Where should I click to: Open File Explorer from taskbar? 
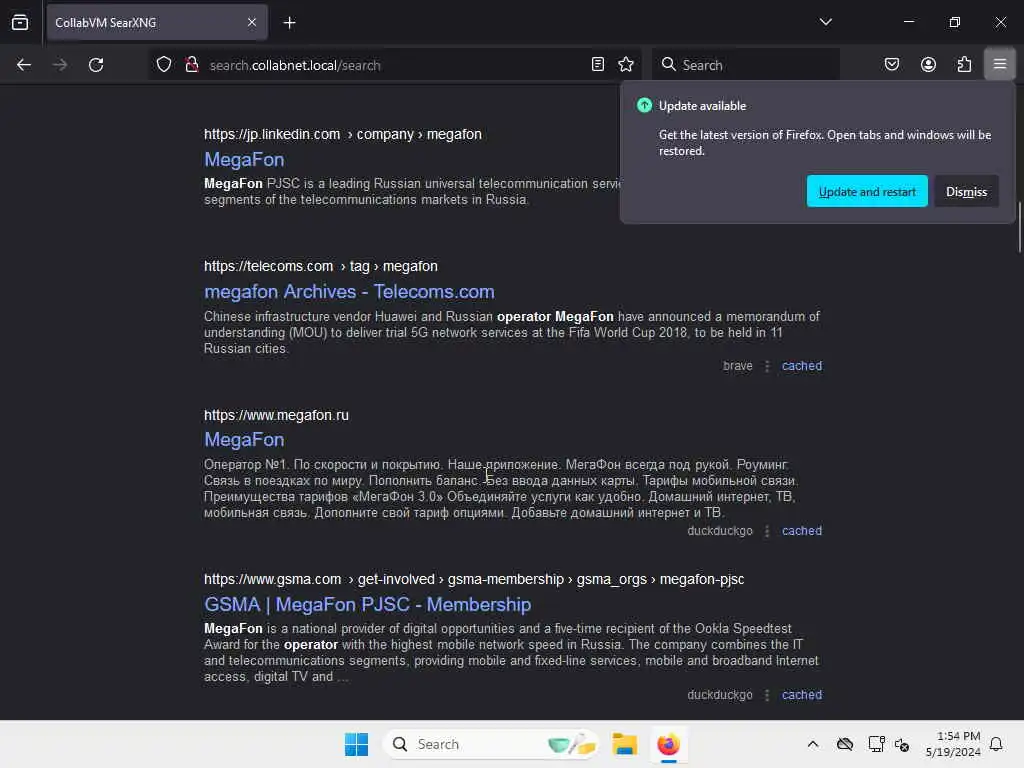tap(624, 744)
